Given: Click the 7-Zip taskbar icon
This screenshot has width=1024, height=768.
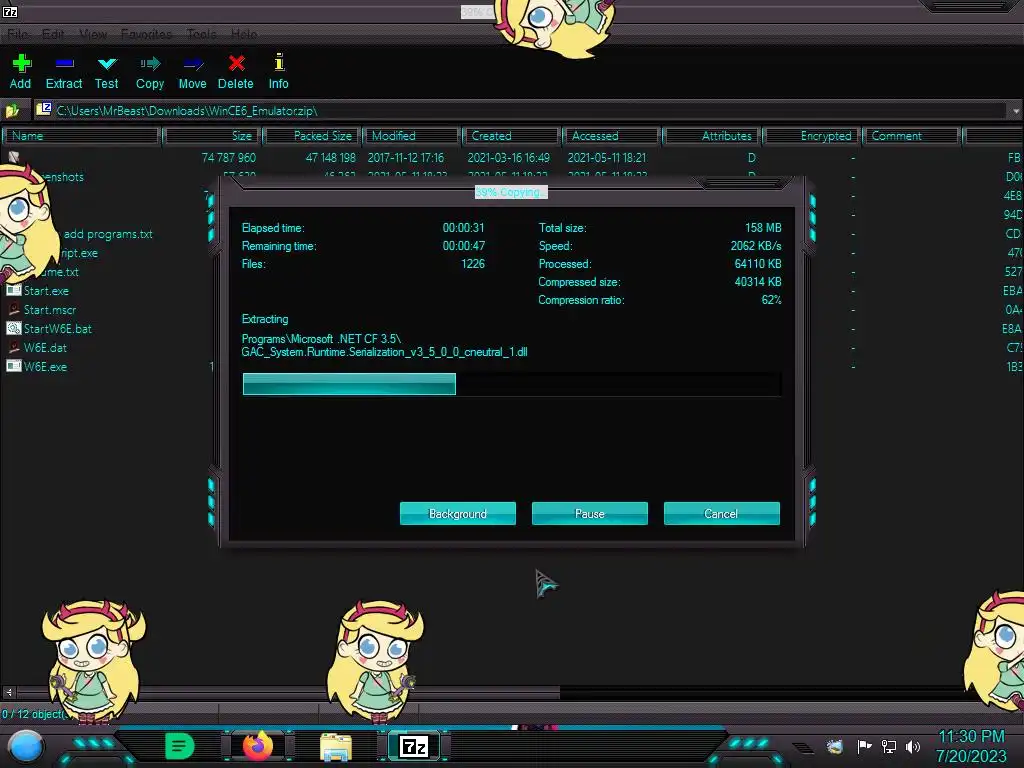Looking at the screenshot, I should [x=414, y=746].
